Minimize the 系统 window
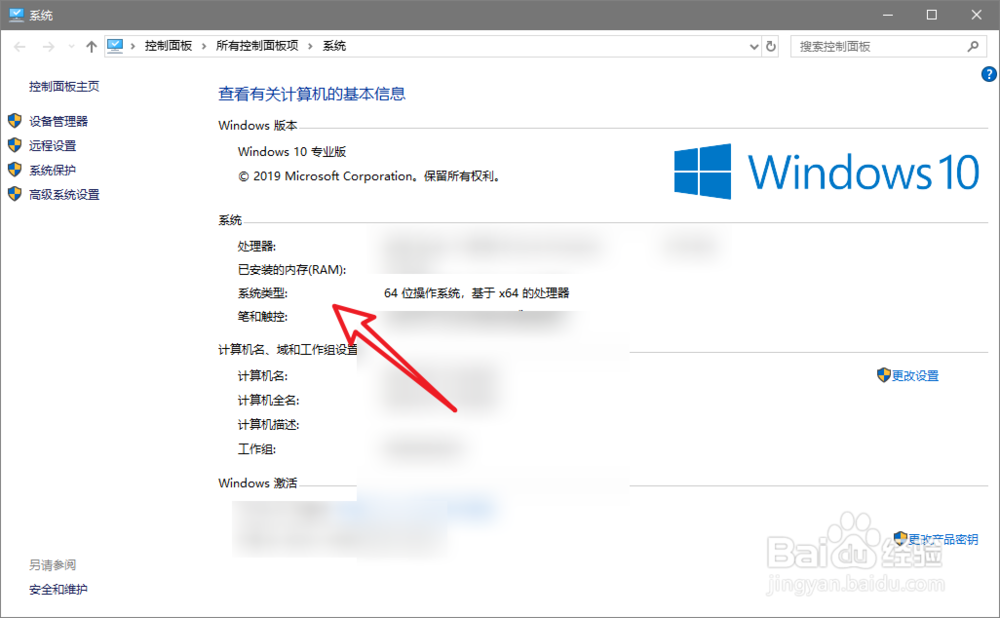The image size is (1000, 618). coord(888,15)
